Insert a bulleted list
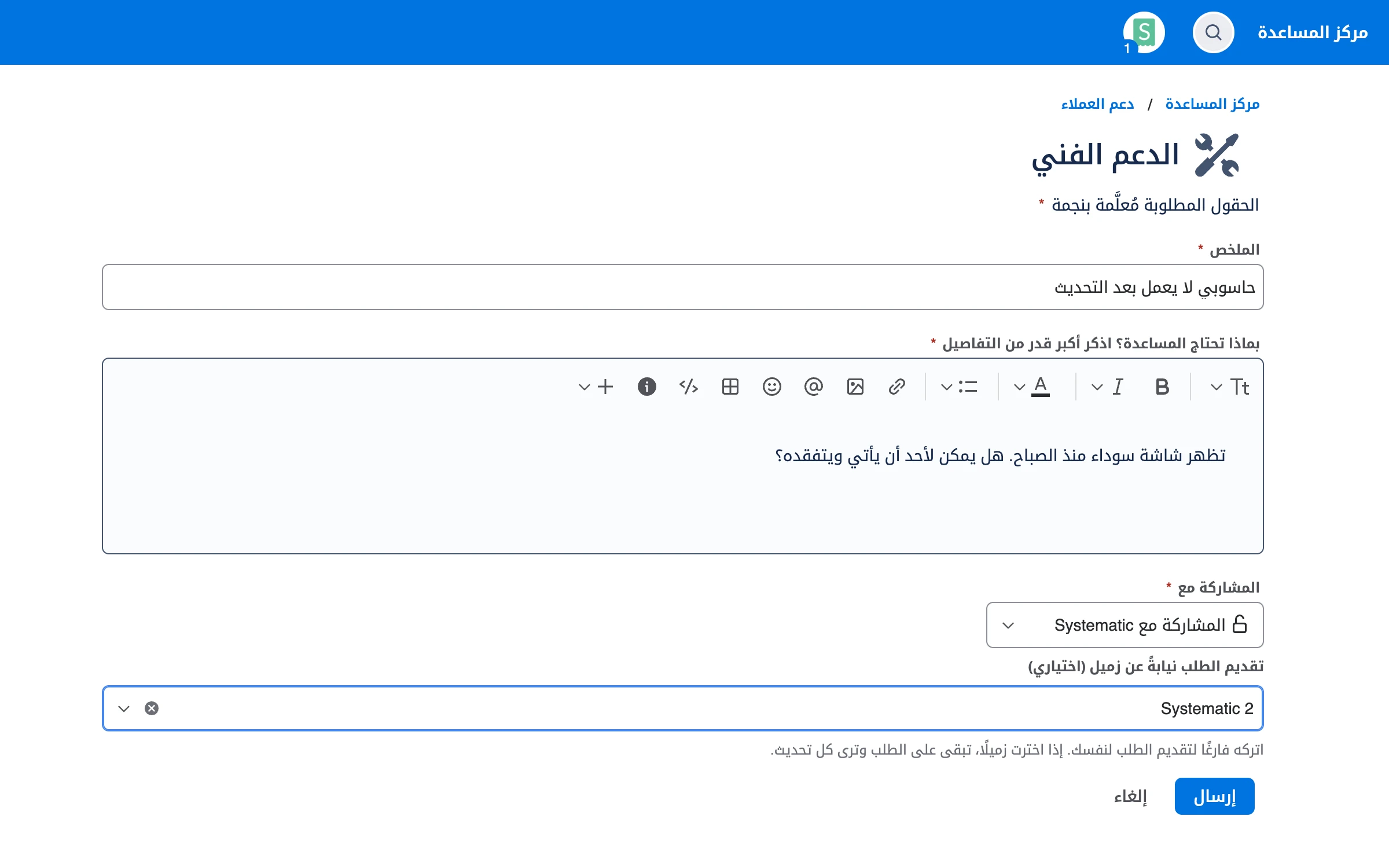 click(x=968, y=387)
